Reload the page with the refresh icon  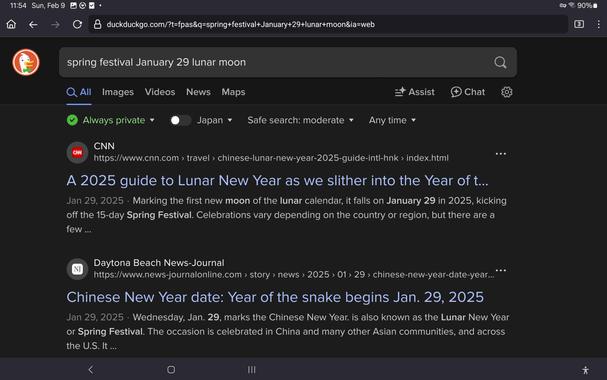77,24
